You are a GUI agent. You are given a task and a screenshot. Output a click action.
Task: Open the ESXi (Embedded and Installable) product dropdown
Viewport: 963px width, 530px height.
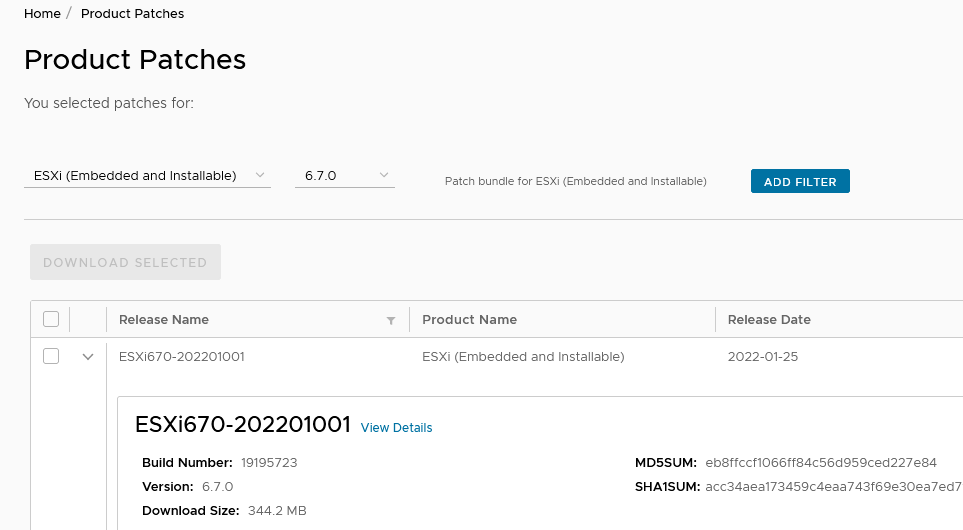tap(147, 176)
